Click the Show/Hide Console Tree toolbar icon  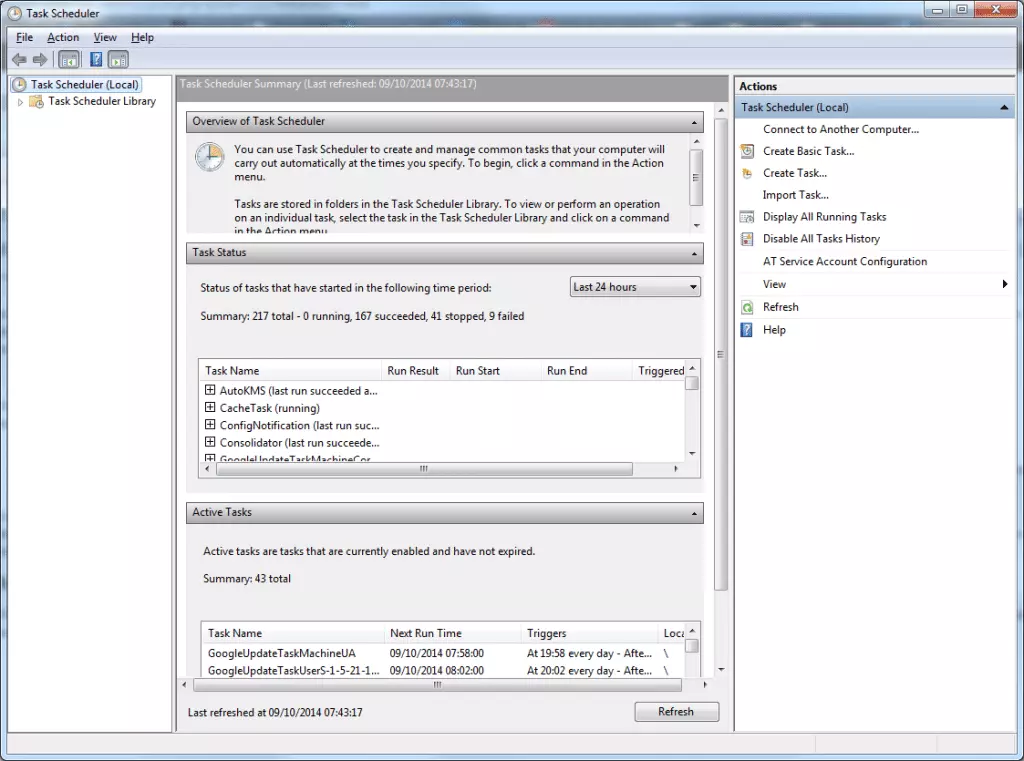[68, 59]
